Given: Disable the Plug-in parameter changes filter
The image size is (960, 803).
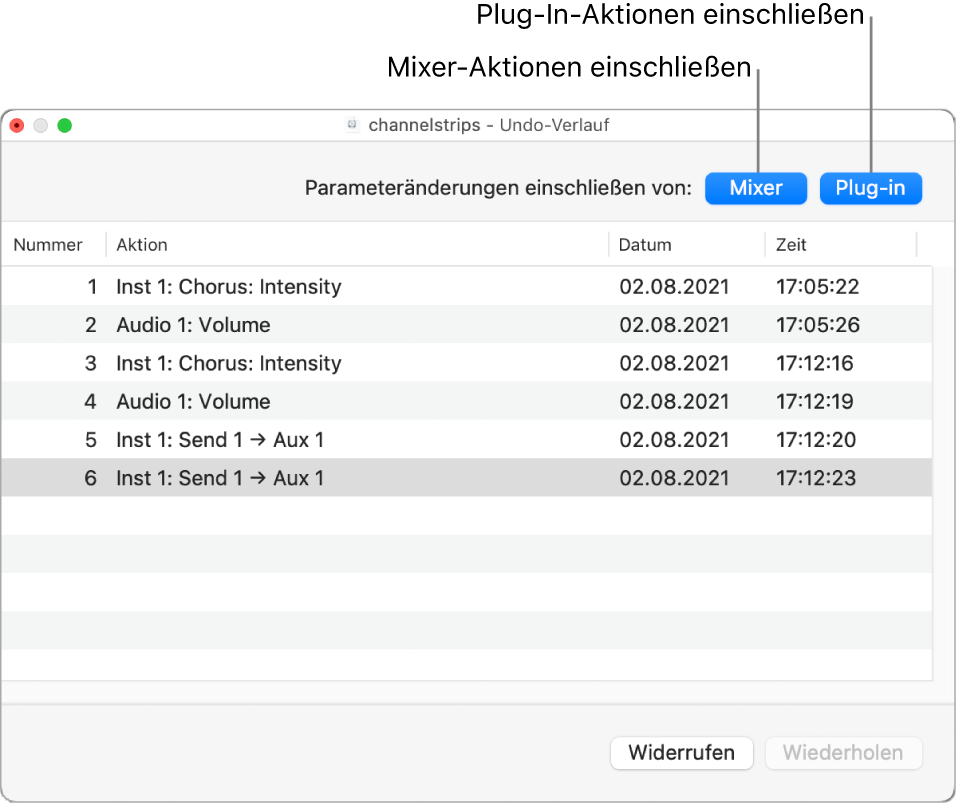Looking at the screenshot, I should click(x=871, y=188).
